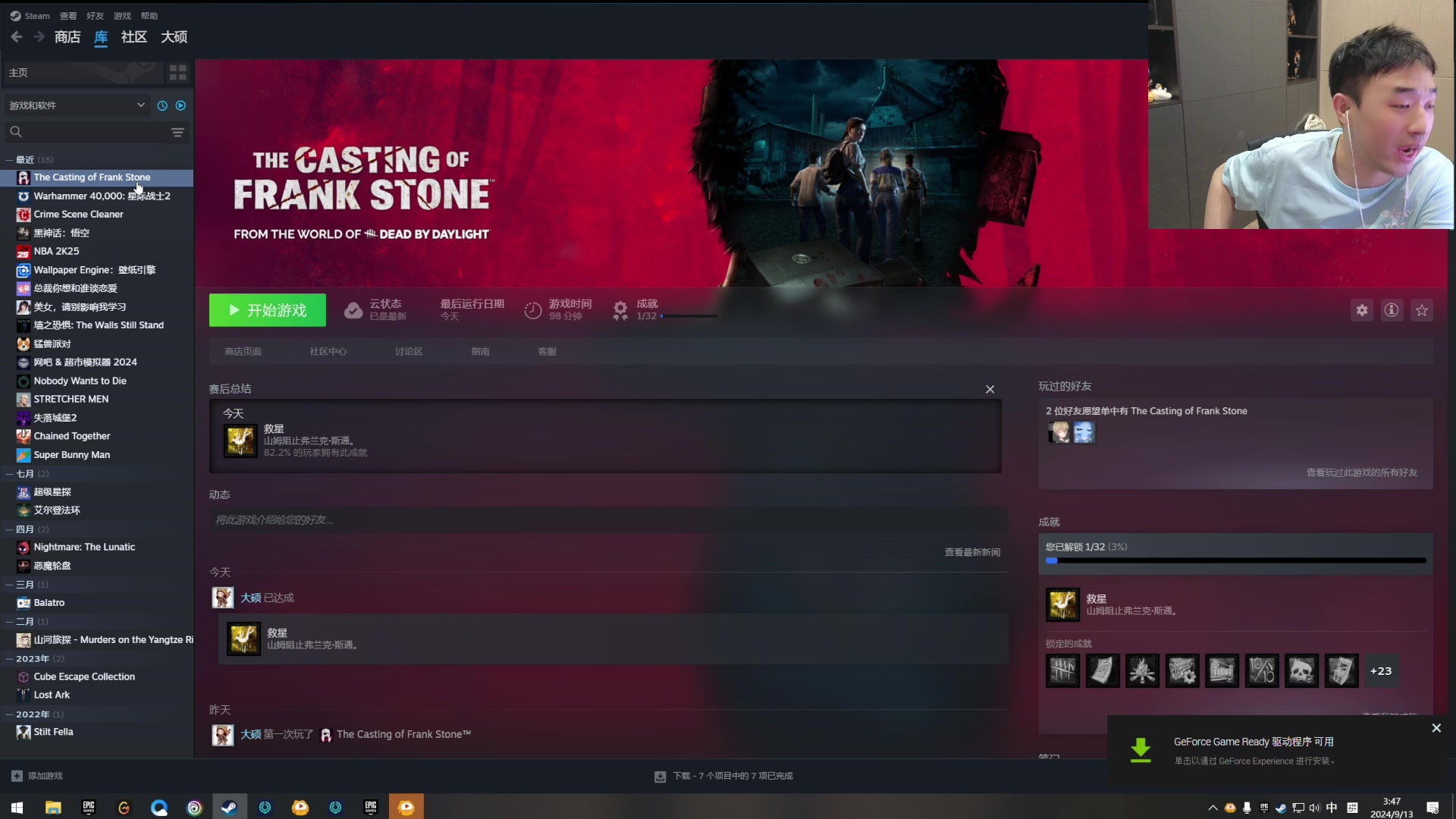Go forward with the Steam forward arrow

point(39,37)
